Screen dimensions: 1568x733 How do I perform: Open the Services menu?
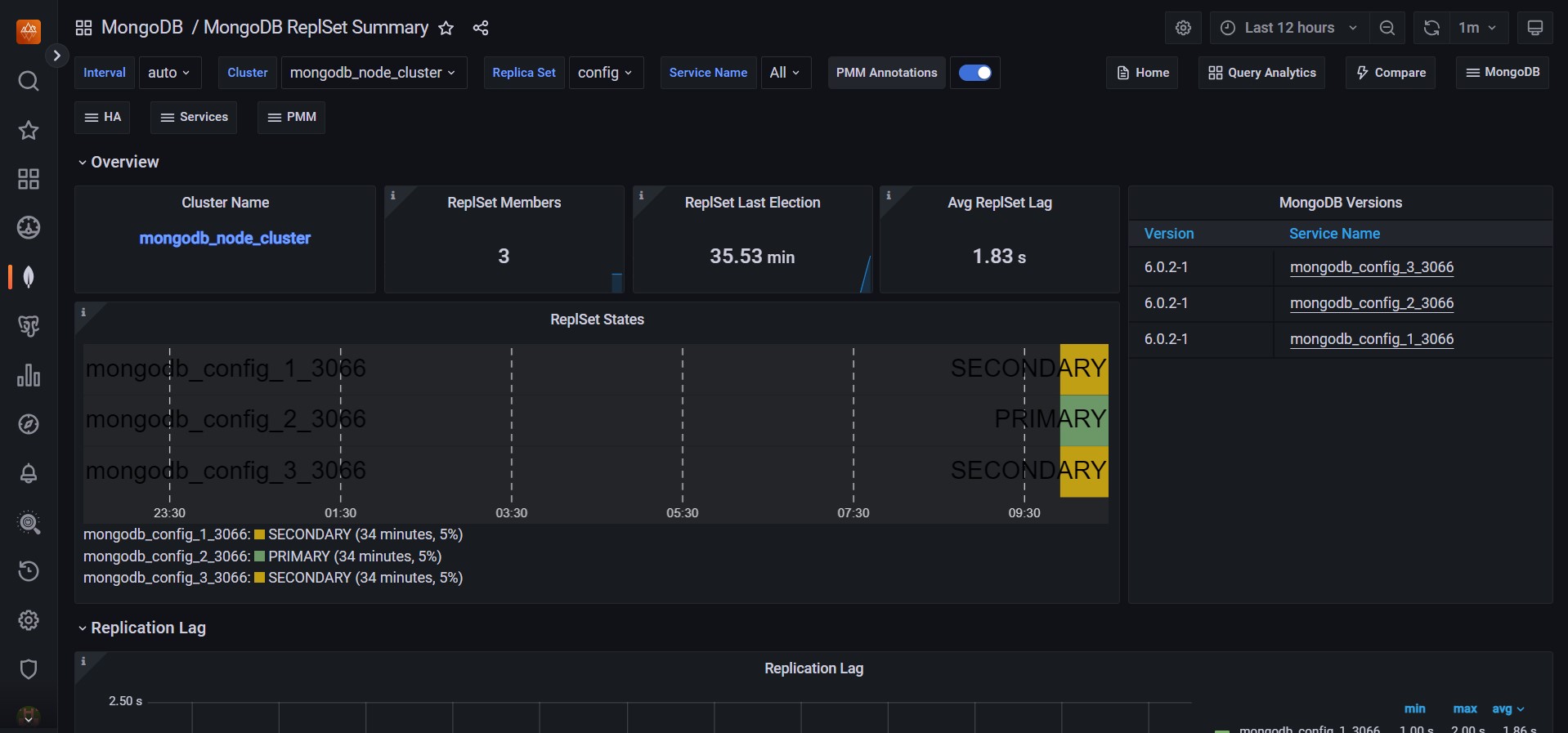click(194, 117)
